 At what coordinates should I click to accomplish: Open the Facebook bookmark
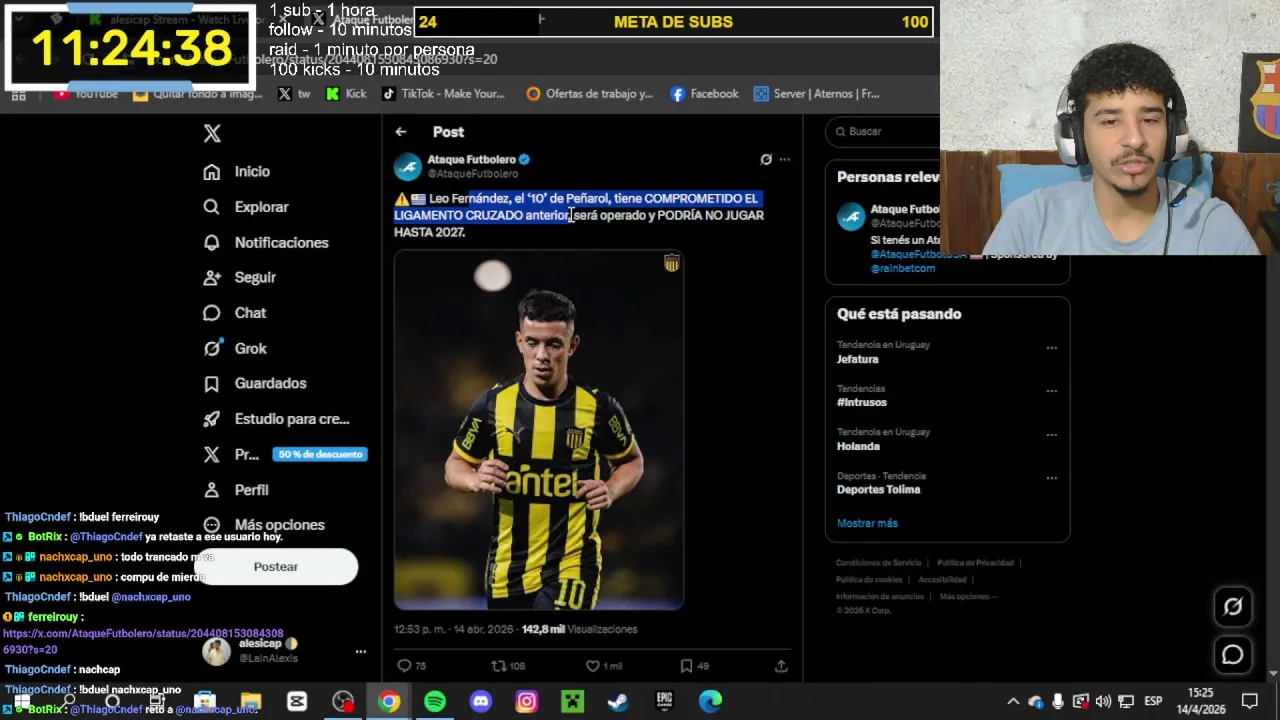click(x=705, y=94)
